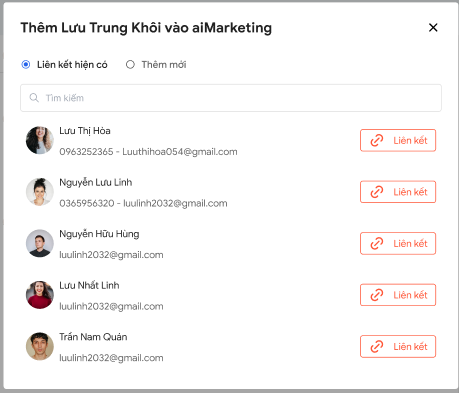Select Nguyễn Hữu Hùng's profile photo

click(40, 243)
